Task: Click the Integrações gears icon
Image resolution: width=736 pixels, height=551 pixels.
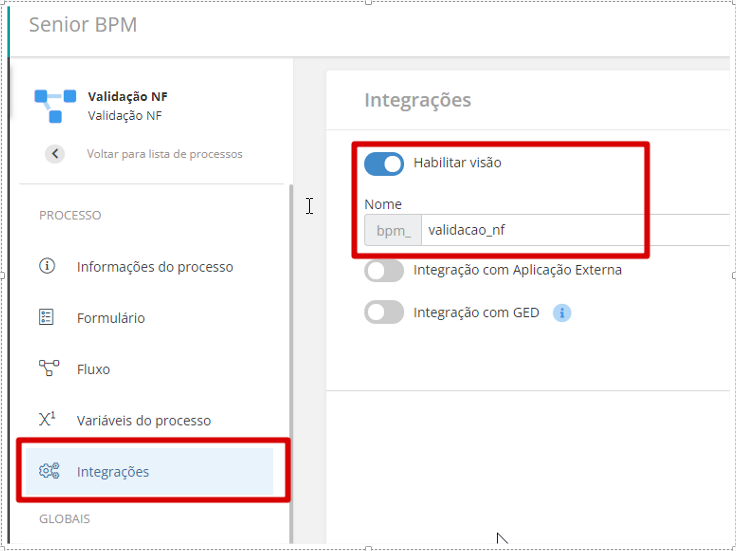Action: (x=48, y=471)
